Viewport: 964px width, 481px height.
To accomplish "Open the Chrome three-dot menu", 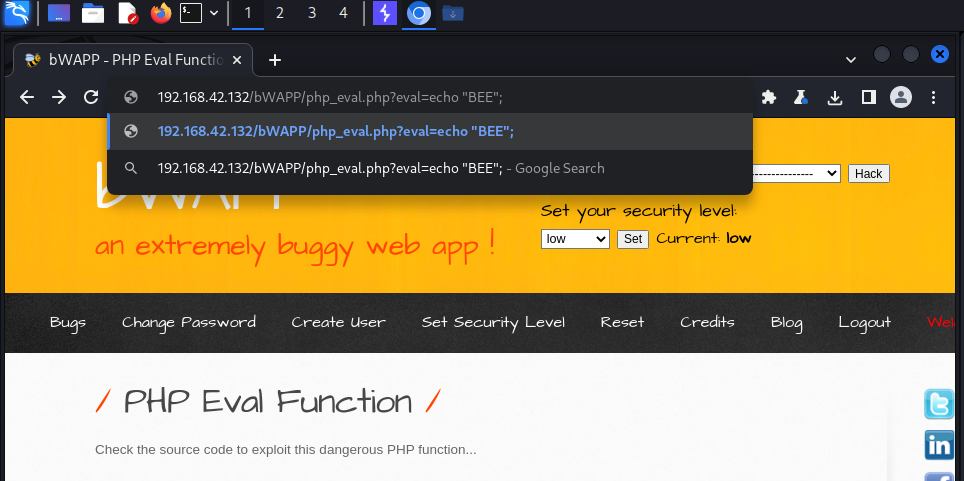I will [x=933, y=97].
